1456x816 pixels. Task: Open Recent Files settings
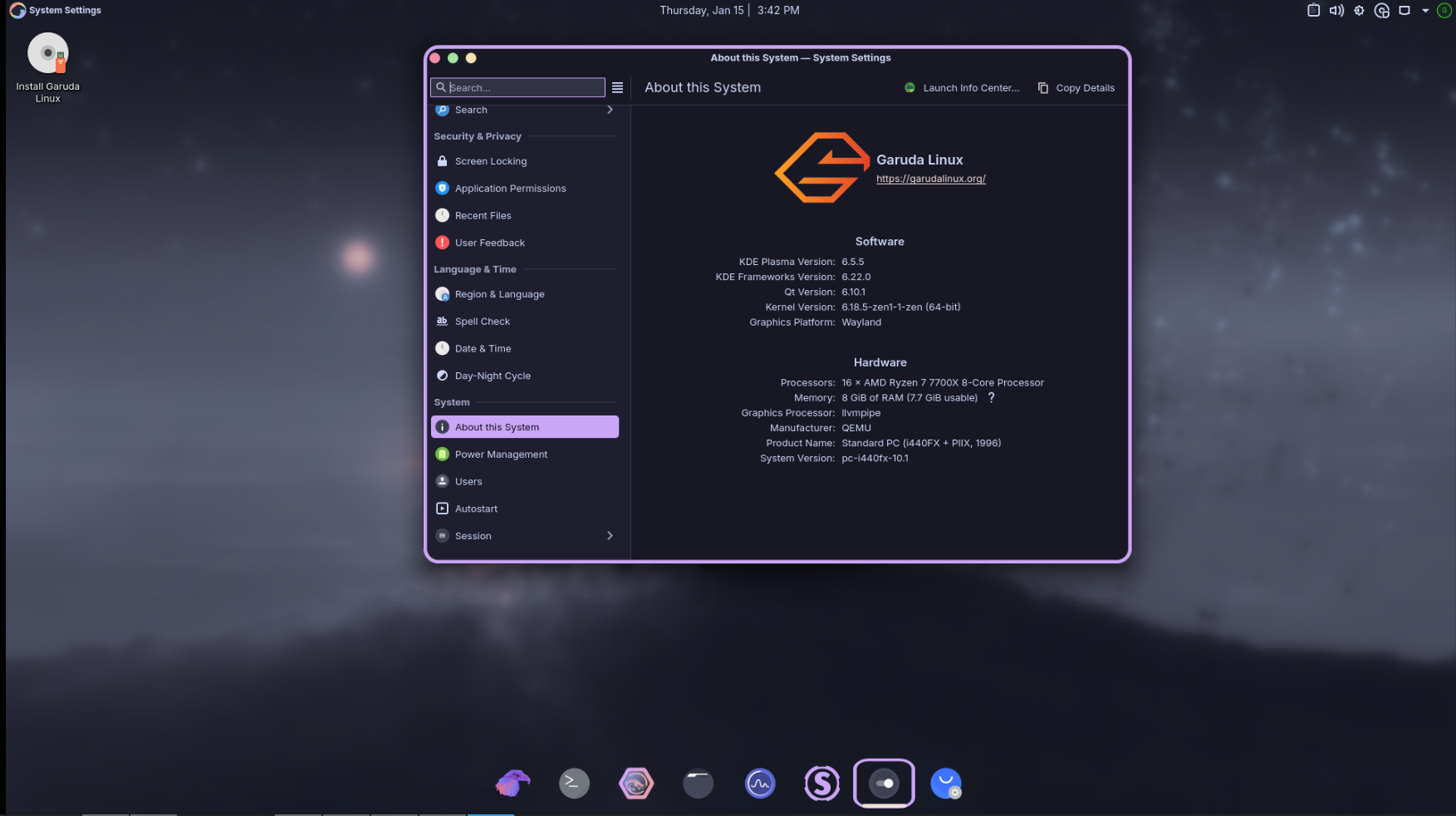[525, 215]
